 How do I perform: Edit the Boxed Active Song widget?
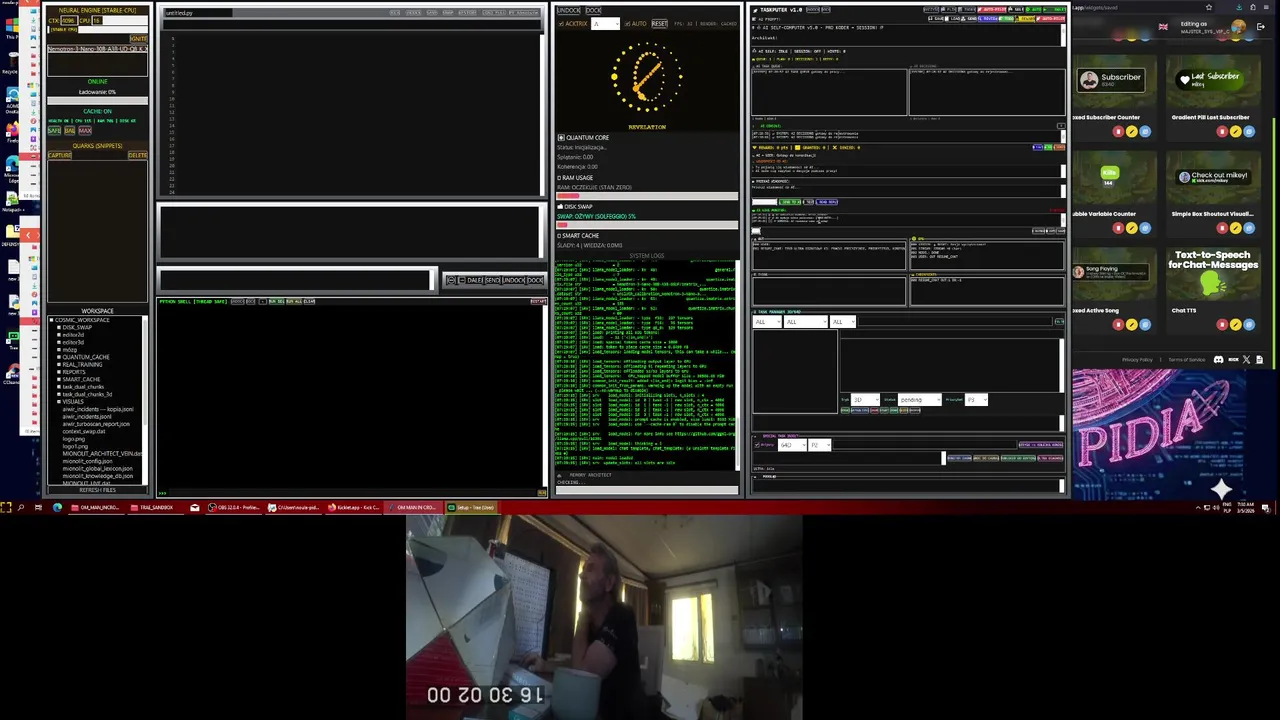1132,325
